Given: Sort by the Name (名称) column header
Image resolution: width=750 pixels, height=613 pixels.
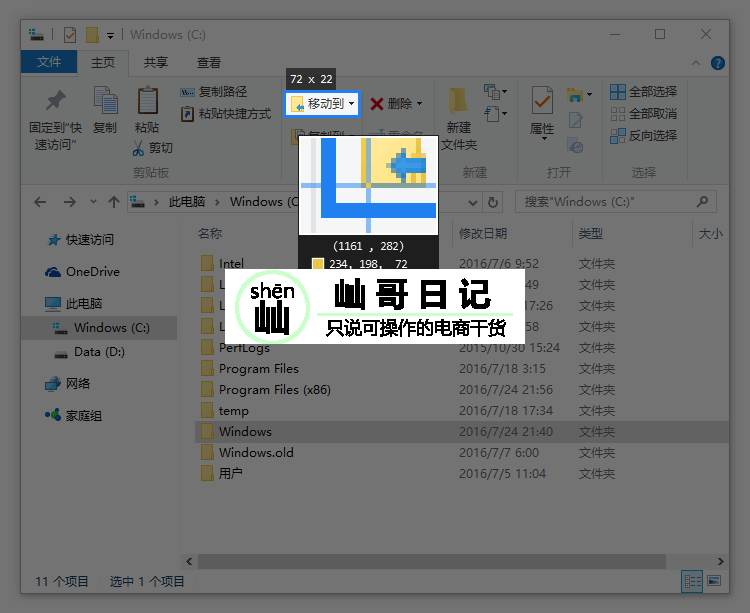Looking at the screenshot, I should pos(210,233).
